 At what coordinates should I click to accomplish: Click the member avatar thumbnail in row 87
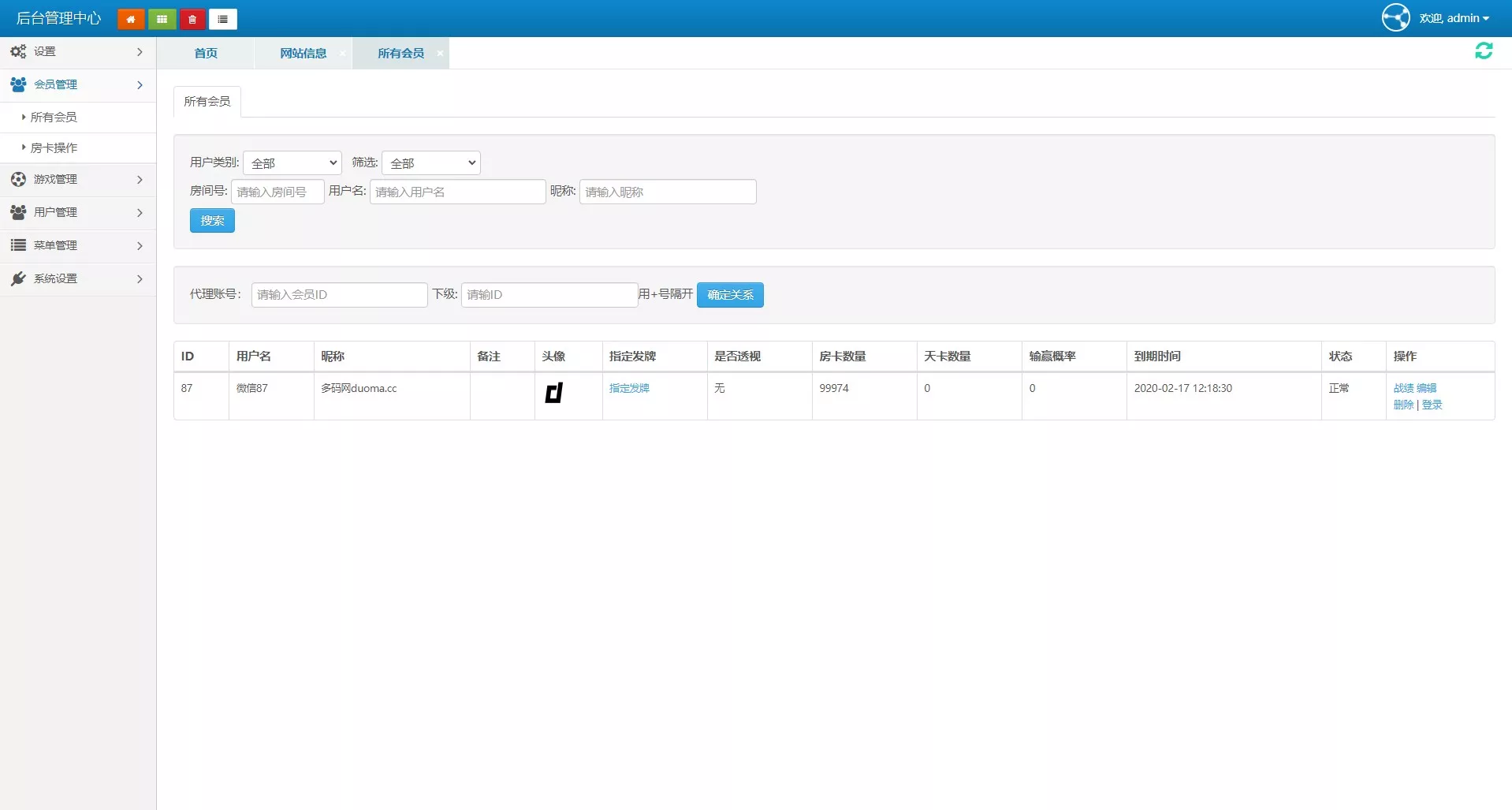[x=553, y=392]
